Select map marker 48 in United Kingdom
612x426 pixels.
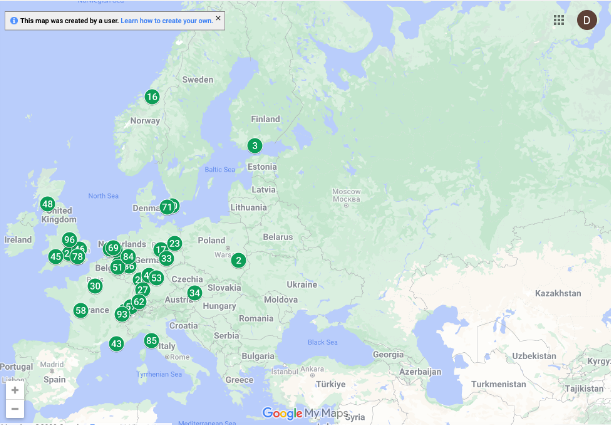point(47,204)
